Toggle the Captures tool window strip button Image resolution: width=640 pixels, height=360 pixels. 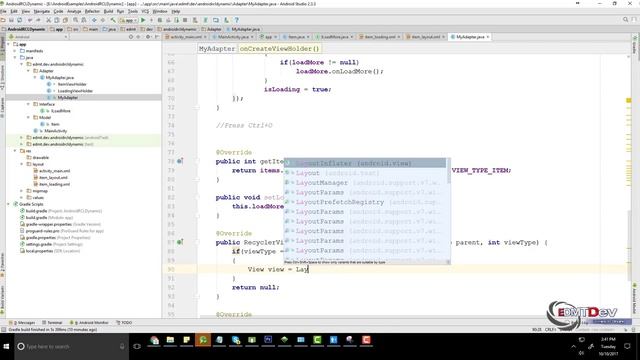tap(2, 107)
